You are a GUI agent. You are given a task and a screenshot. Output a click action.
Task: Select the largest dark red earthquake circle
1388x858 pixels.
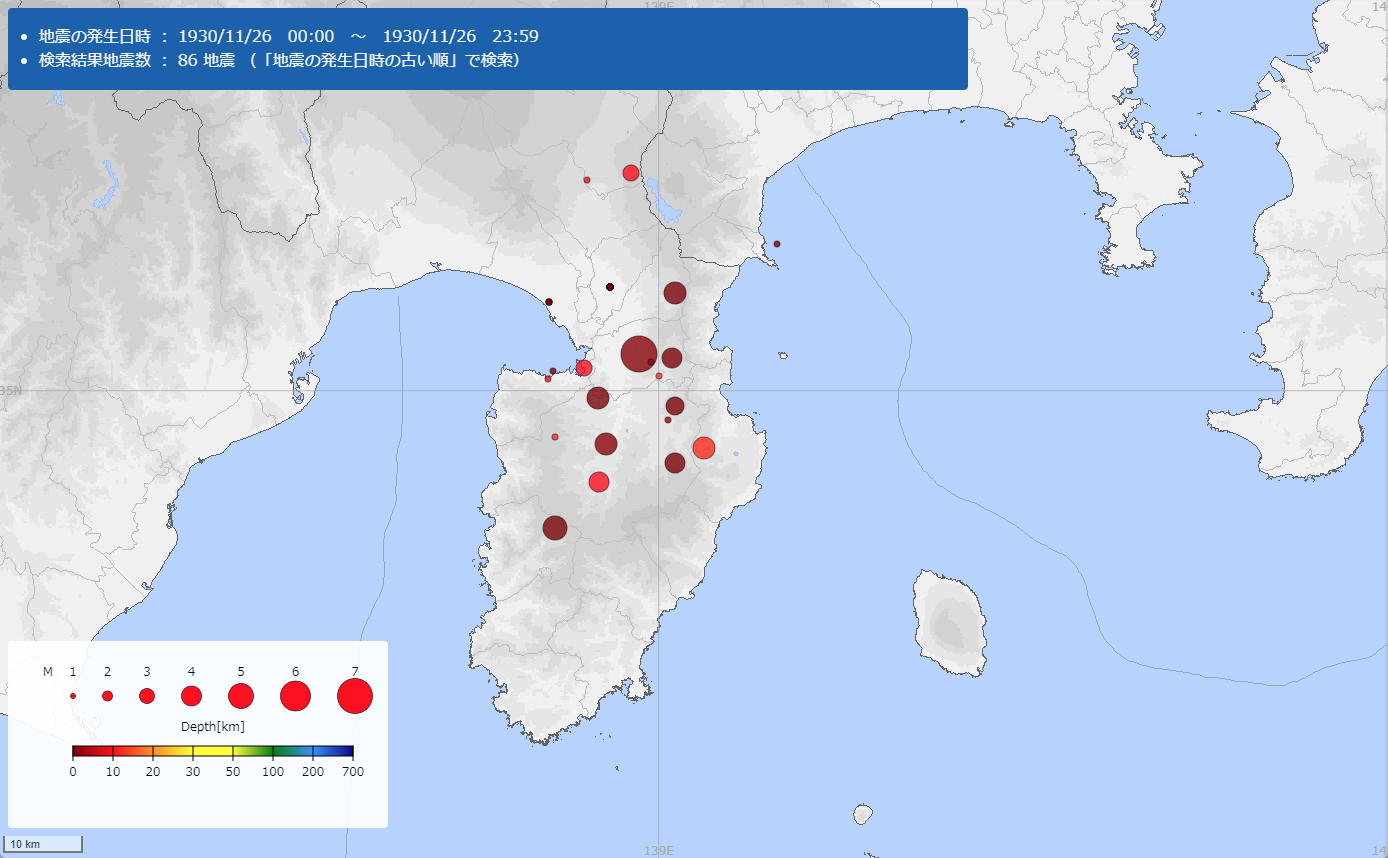(x=638, y=353)
